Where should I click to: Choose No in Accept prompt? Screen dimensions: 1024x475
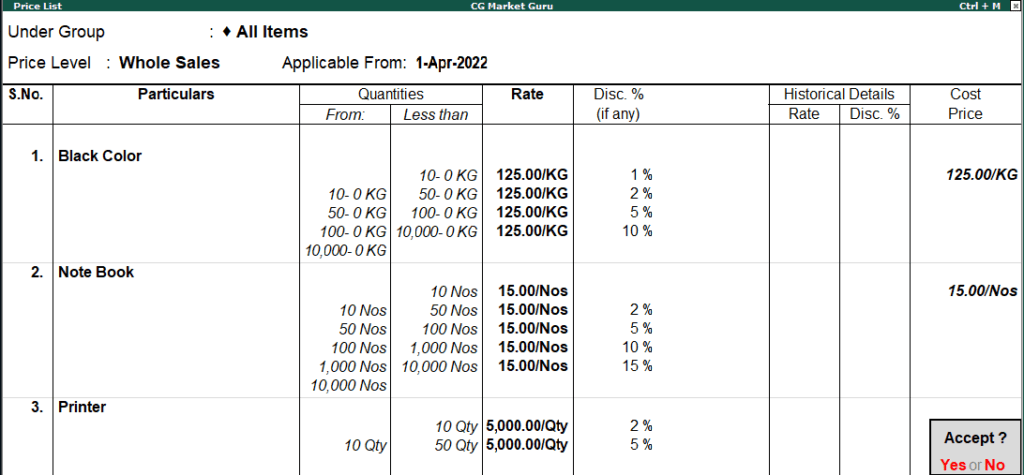[995, 465]
